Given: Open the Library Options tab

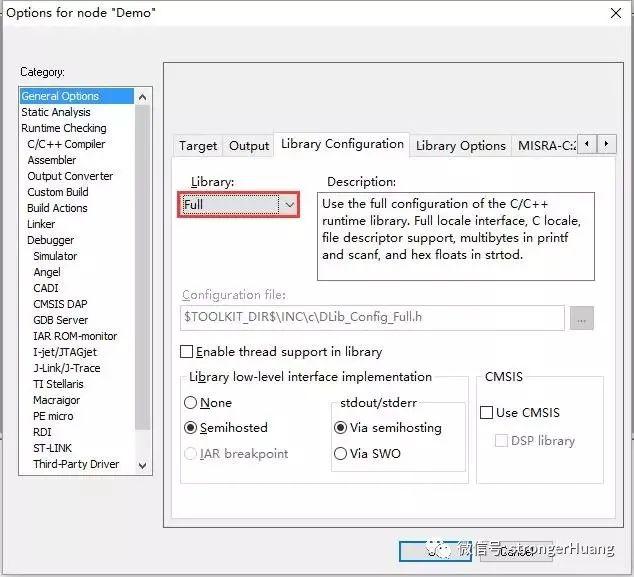Looking at the screenshot, I should click(x=461, y=146).
